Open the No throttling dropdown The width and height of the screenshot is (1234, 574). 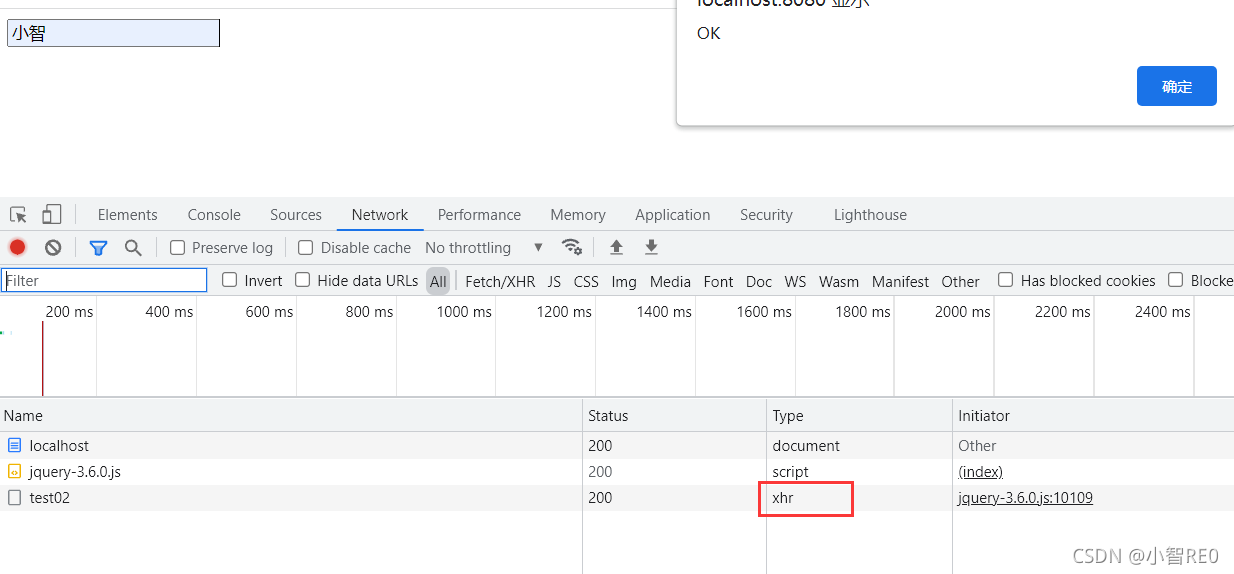click(x=484, y=247)
